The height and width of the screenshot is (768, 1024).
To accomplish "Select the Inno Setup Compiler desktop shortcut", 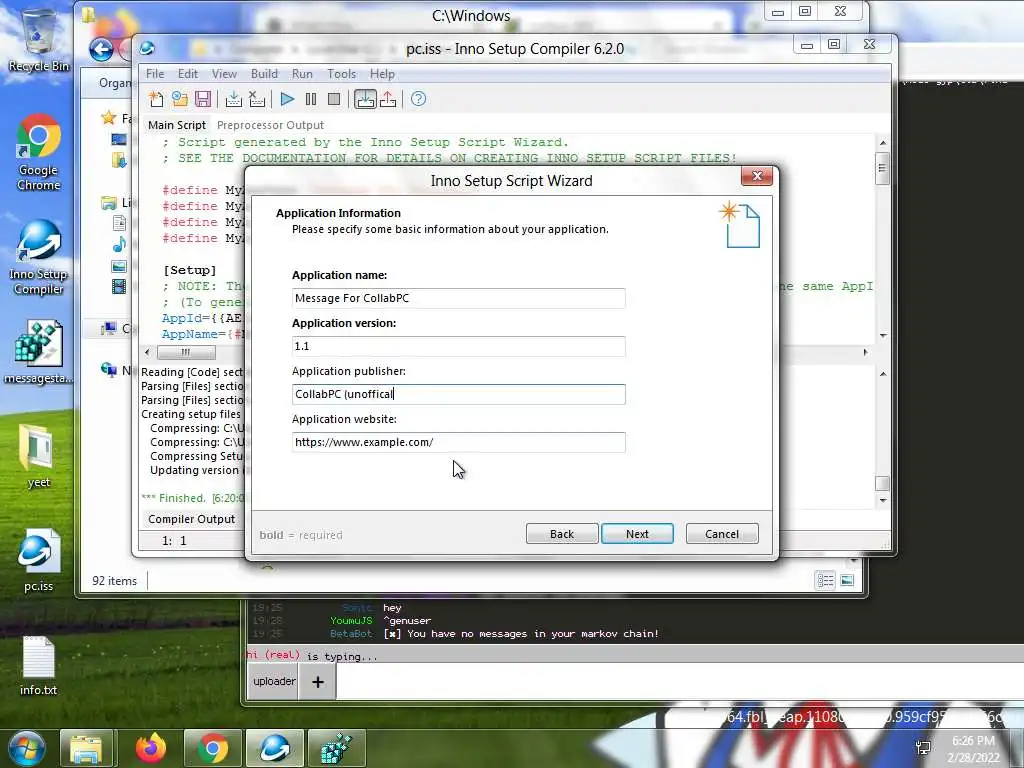I will click(39, 257).
